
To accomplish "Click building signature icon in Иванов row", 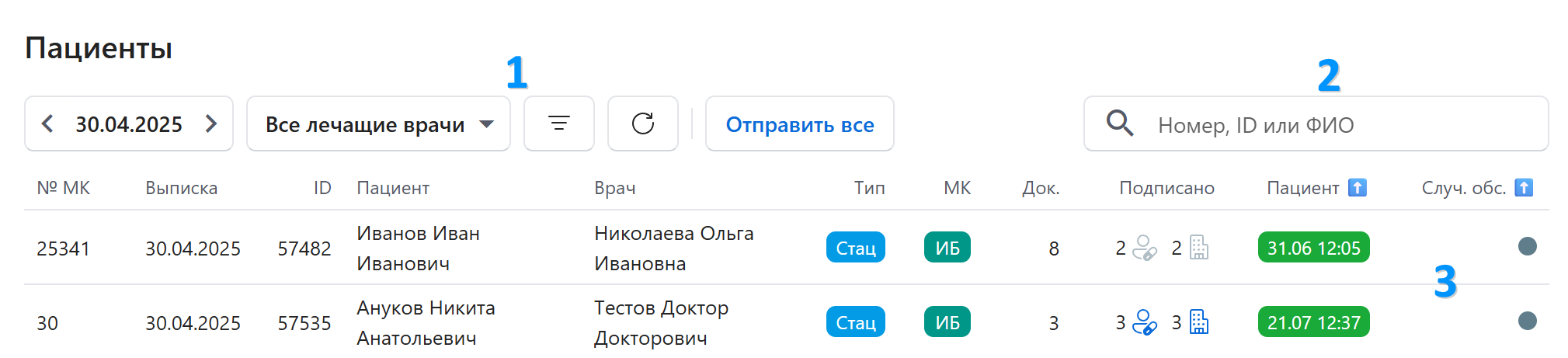I will pos(1199,248).
